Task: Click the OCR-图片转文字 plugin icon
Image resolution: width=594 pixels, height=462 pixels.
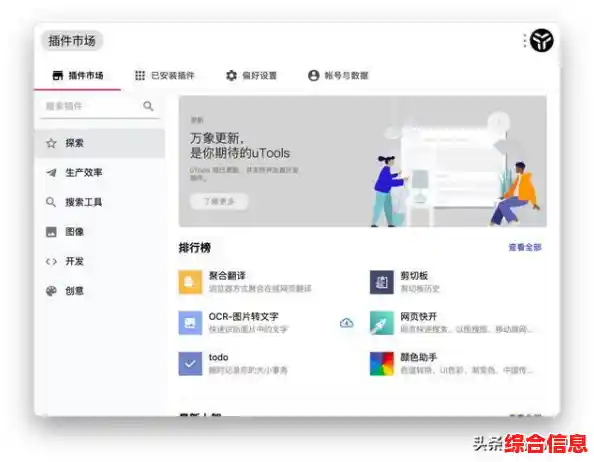Action: click(x=190, y=323)
